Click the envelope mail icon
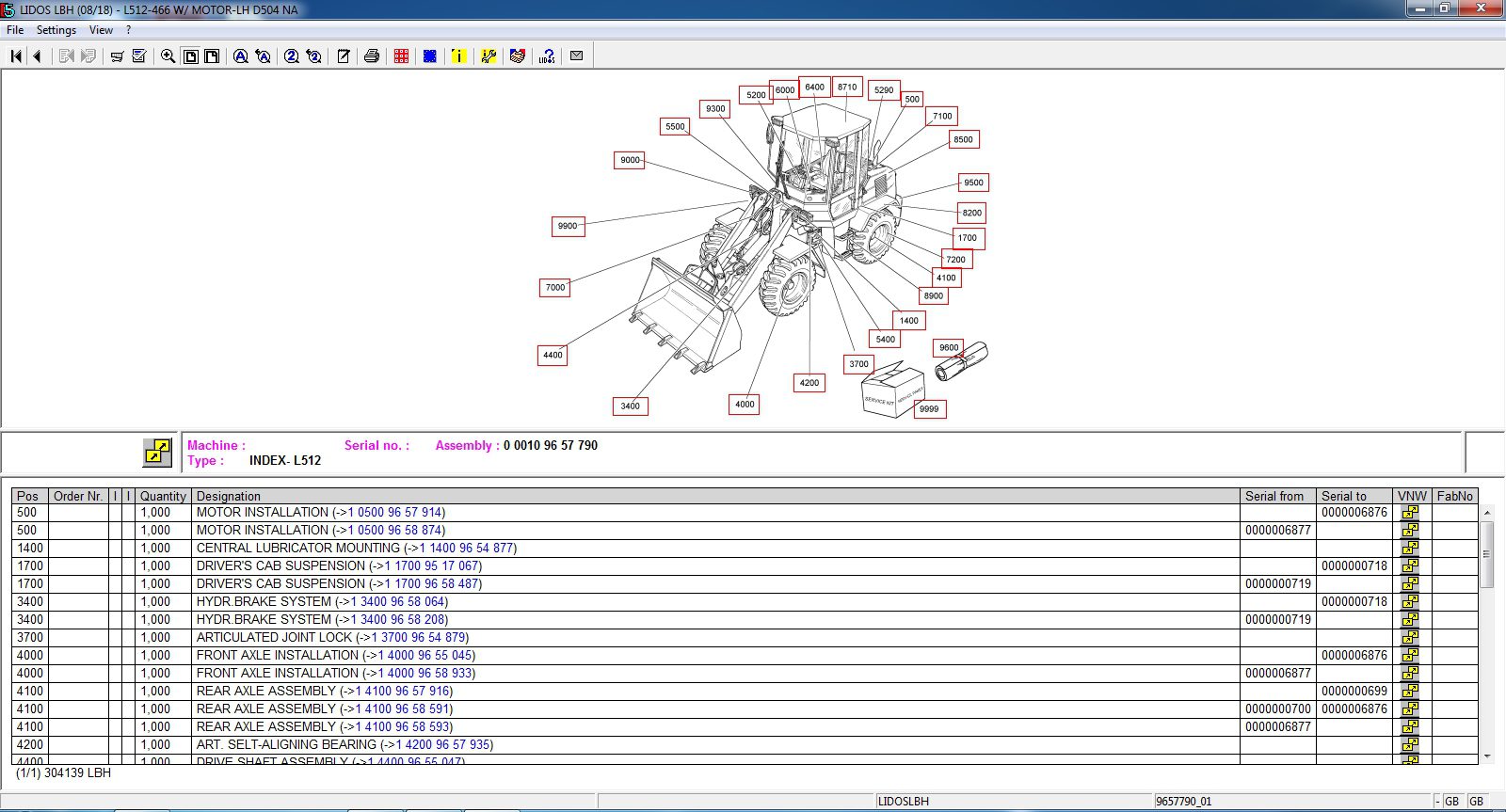The width and height of the screenshot is (1506, 812). [576, 56]
